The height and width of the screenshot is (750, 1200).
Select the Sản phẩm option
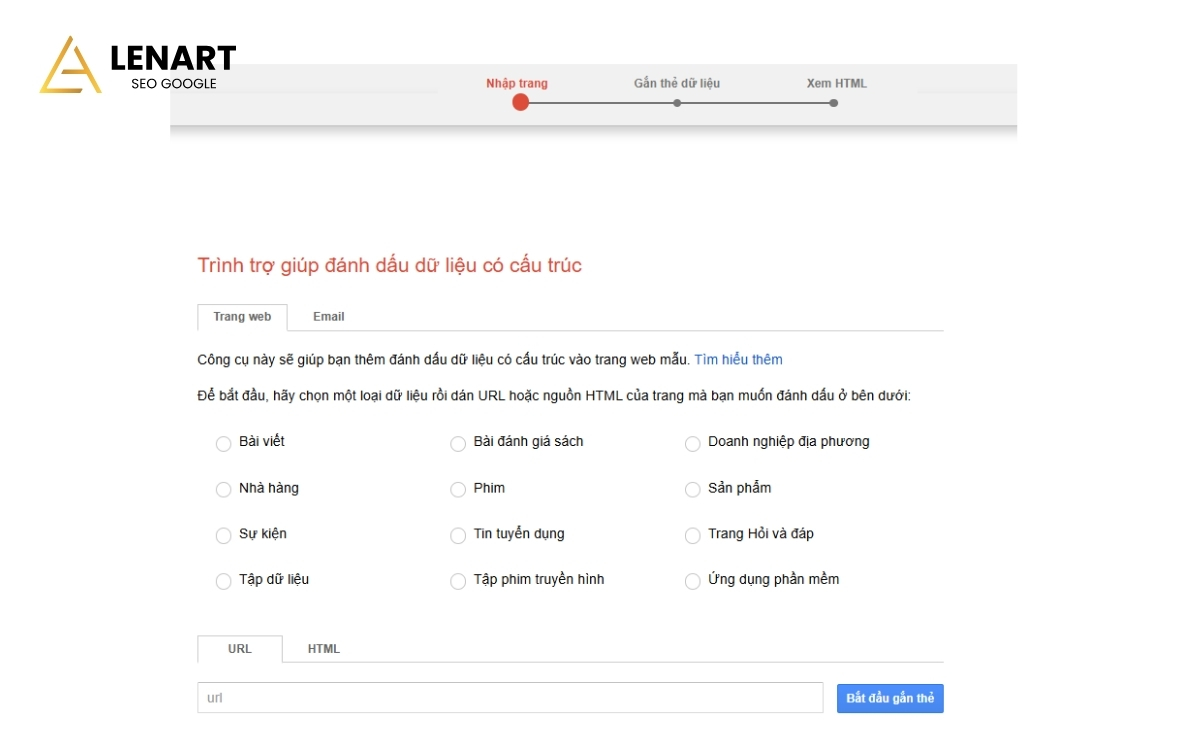pyautogui.click(x=692, y=489)
